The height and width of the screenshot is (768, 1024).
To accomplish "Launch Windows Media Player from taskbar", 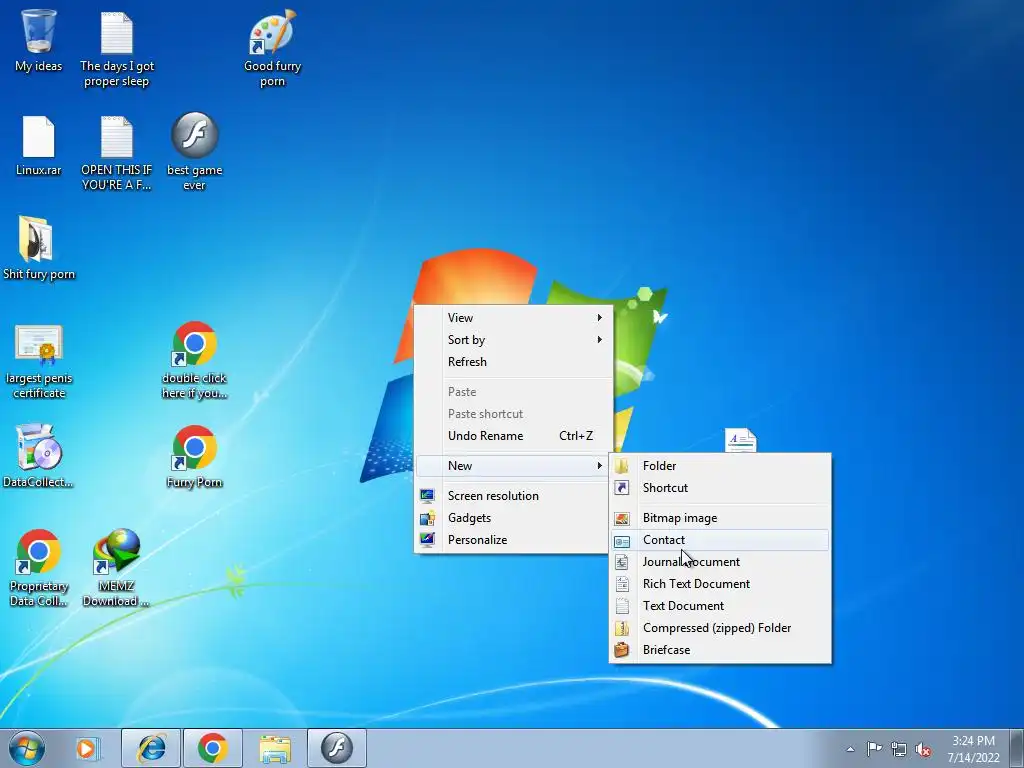I will pyautogui.click(x=86, y=748).
